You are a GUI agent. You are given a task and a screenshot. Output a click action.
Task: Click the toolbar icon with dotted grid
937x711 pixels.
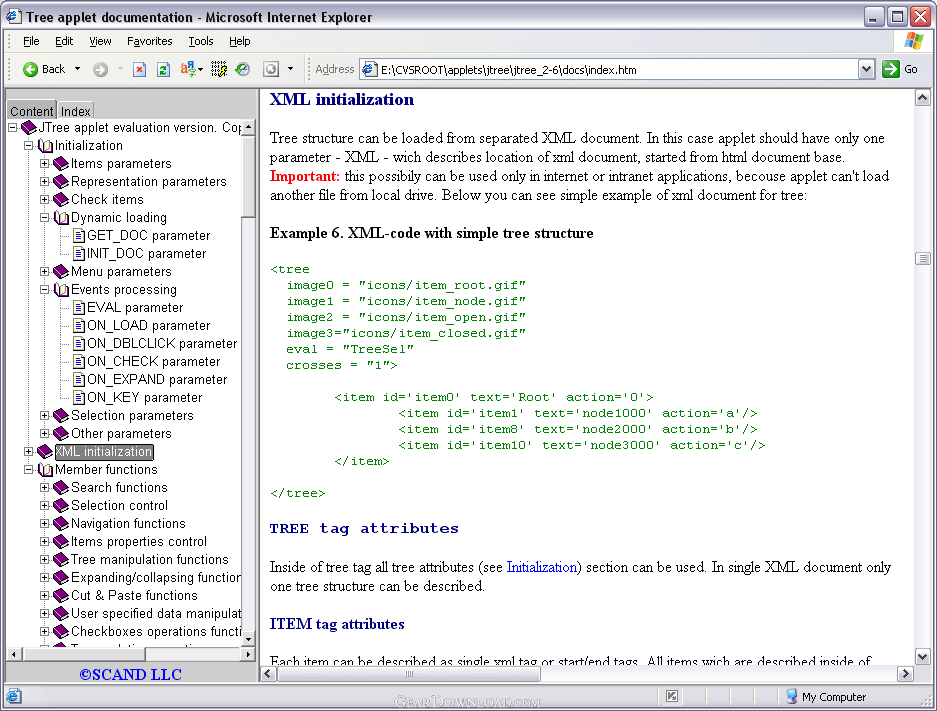point(219,69)
